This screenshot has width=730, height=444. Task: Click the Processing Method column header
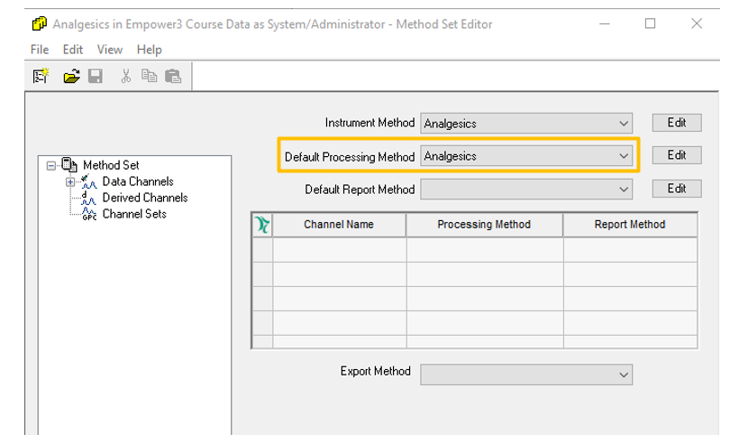484,225
